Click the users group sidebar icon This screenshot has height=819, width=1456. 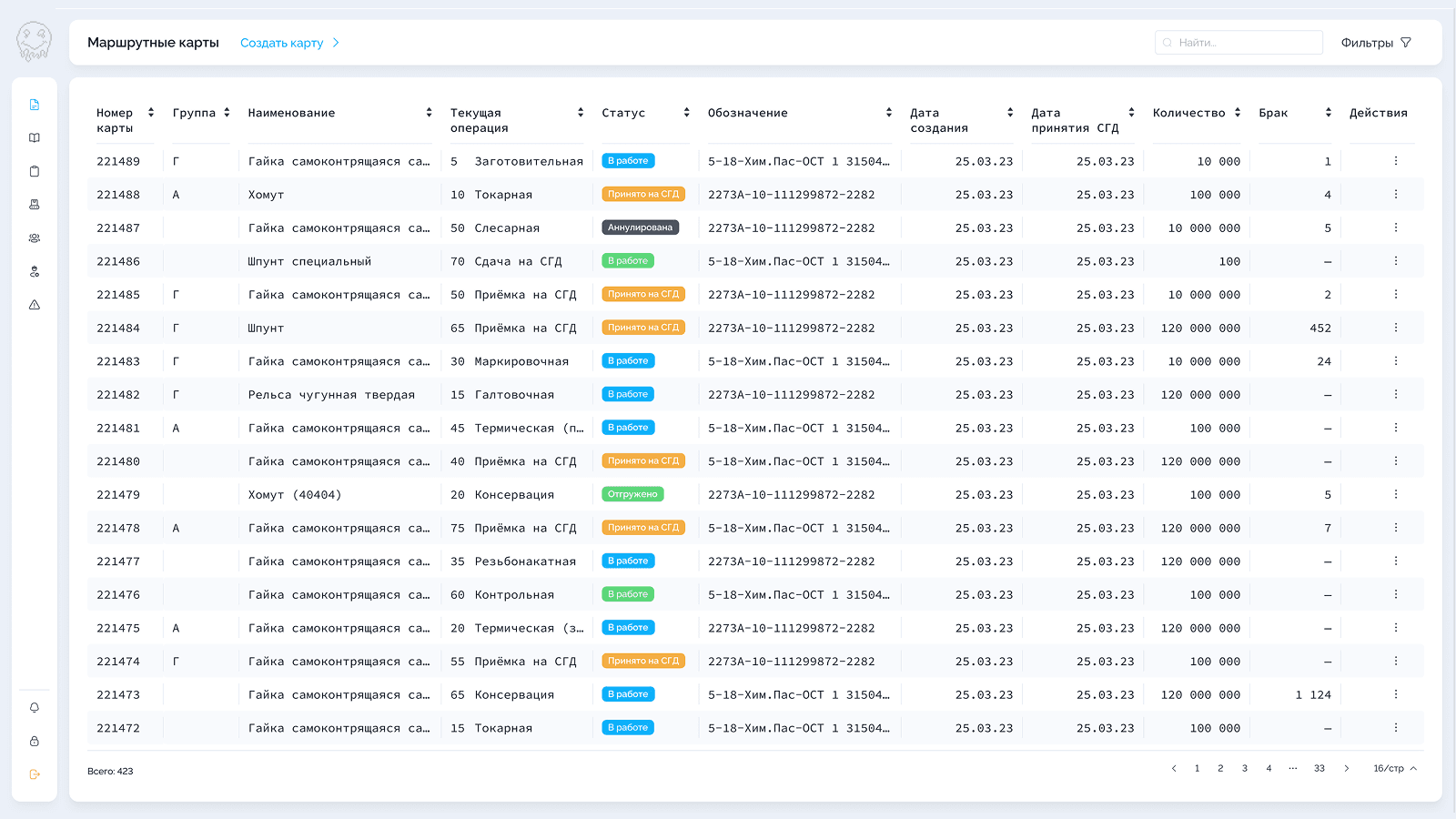35,238
